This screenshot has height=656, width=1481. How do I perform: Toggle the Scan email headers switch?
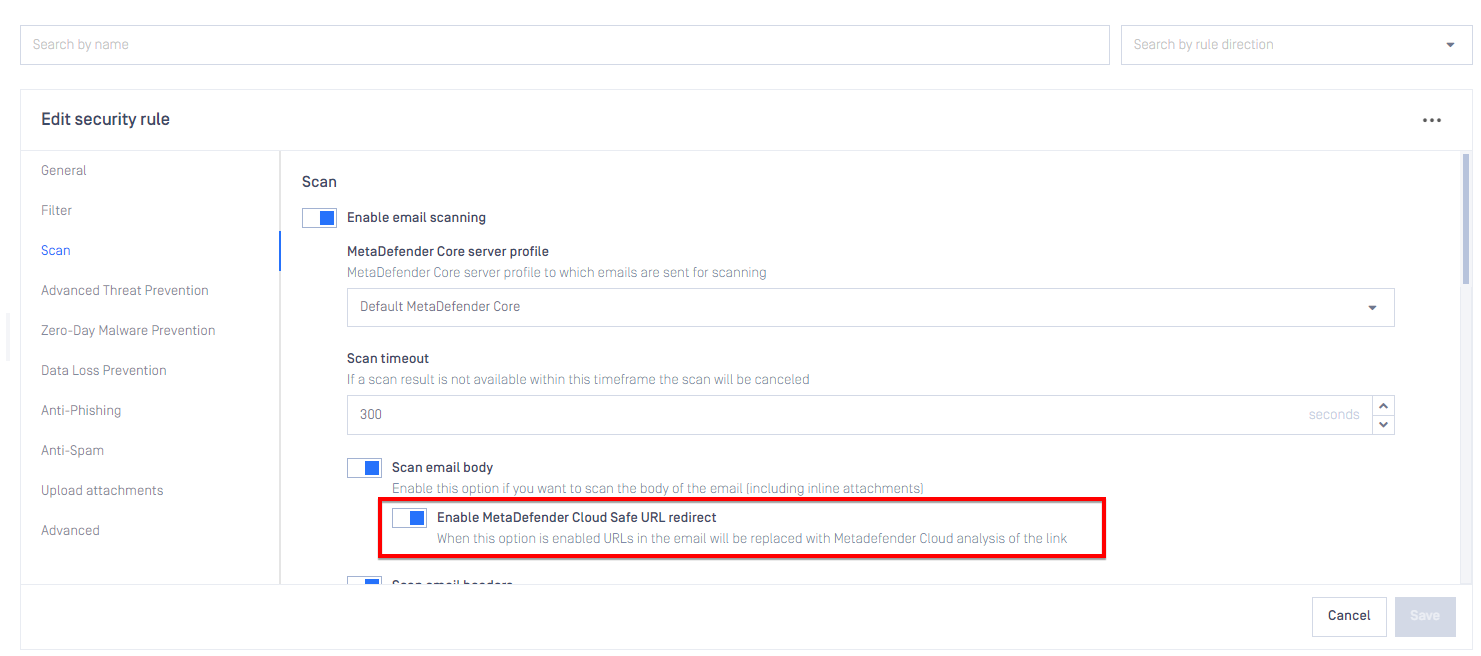point(364,581)
